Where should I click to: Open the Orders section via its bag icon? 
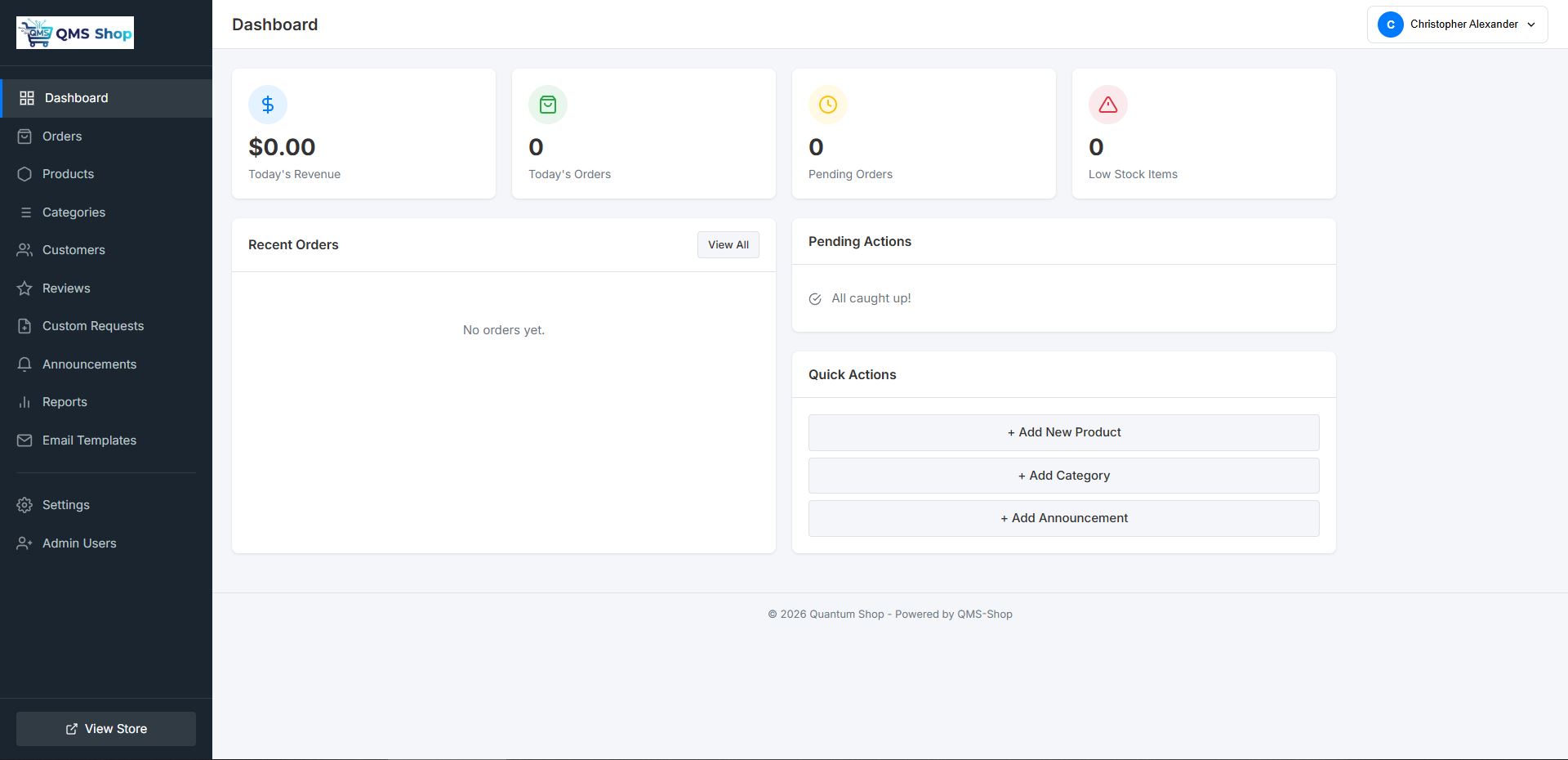pos(24,136)
